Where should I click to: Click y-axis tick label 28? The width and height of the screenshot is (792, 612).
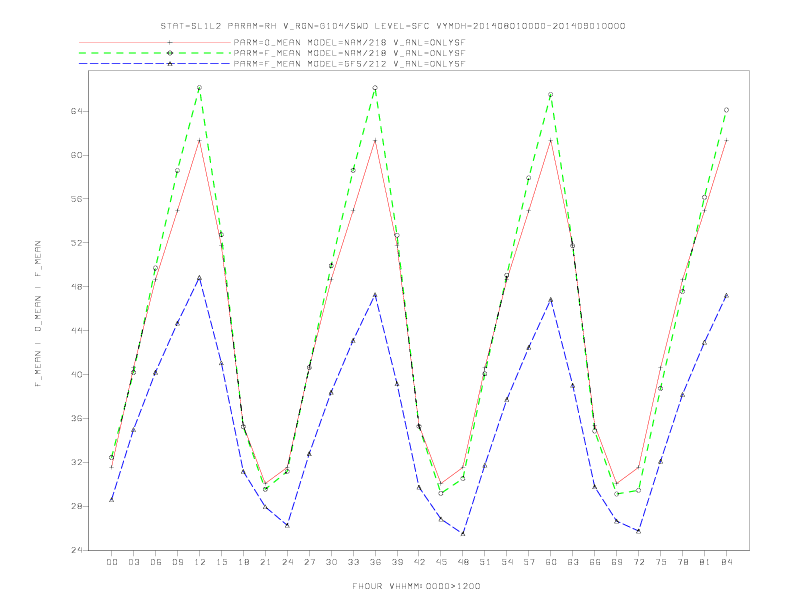pyautogui.click(x=76, y=506)
